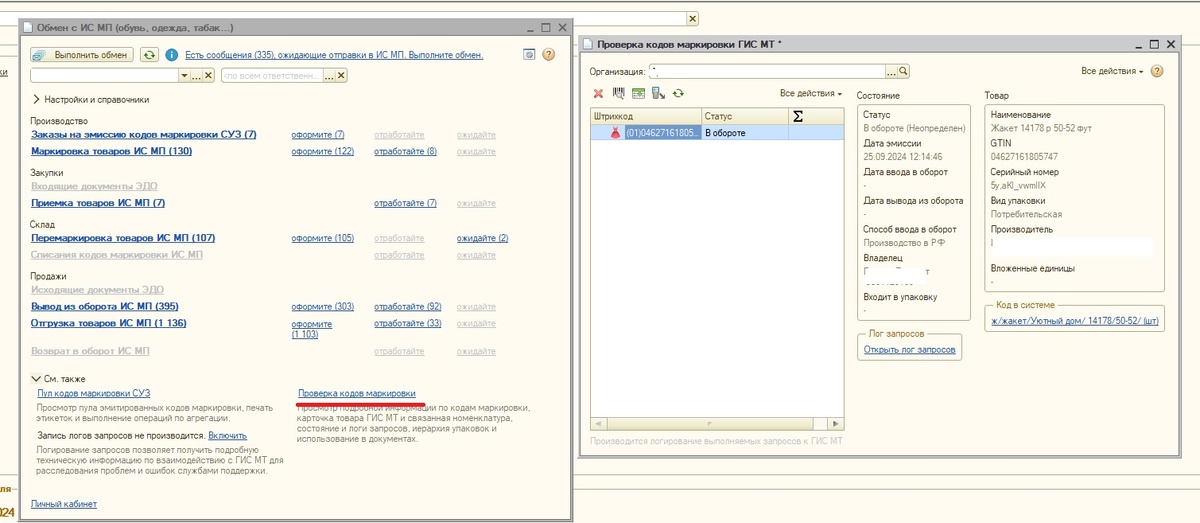Image resolution: width=1200 pixels, height=523 pixels.
Task: Click the green card icon in verification toolbar
Action: pyautogui.click(x=638, y=93)
